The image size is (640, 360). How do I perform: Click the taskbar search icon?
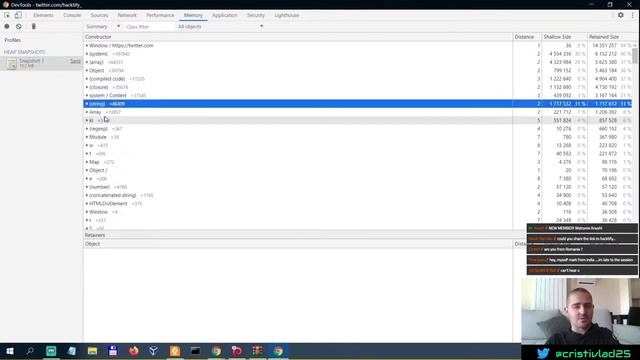pos(30,351)
